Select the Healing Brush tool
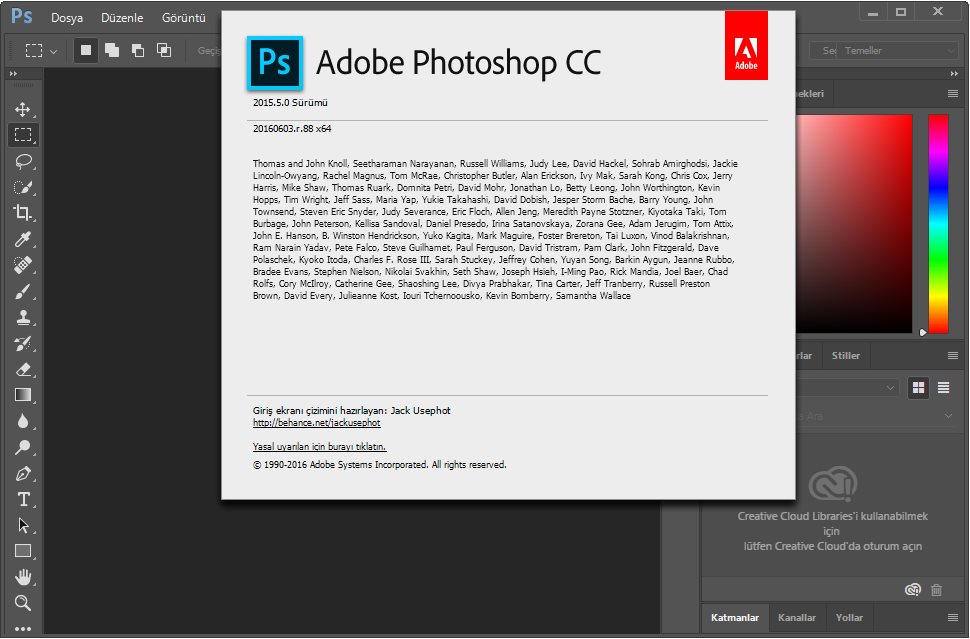 [23, 265]
